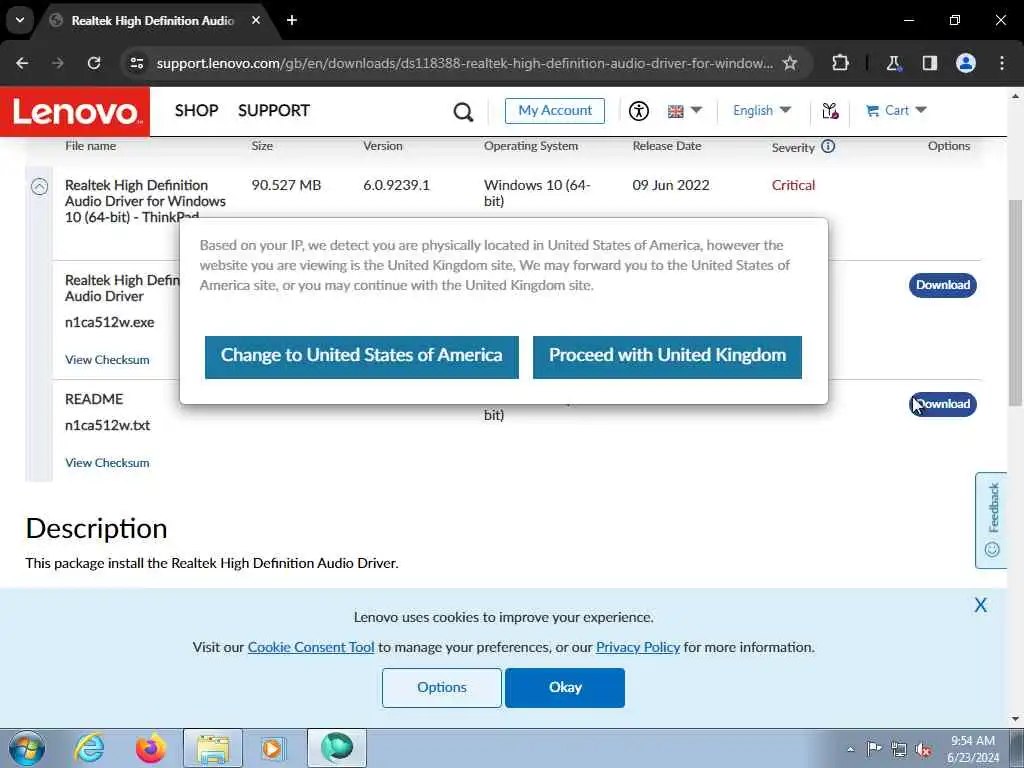
Task: Select the Realtek High Definition Audio tab
Action: [153, 20]
